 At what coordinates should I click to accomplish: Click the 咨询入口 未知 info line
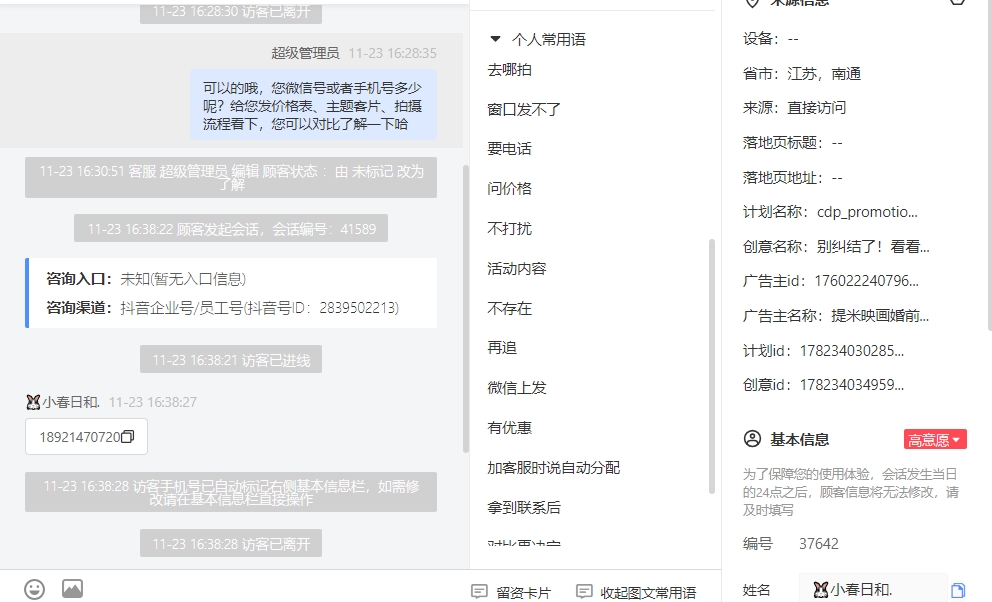tap(146, 278)
